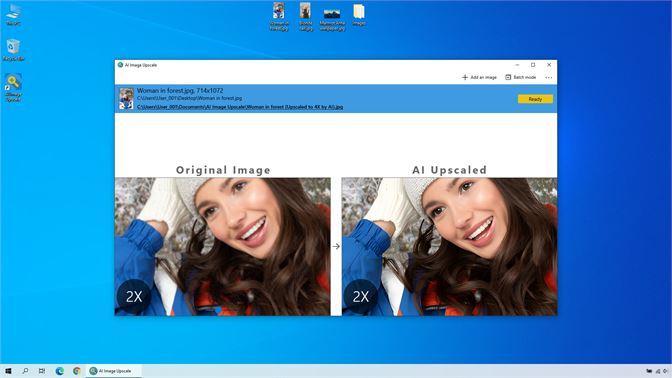Viewport: 672px width, 378px height.
Task: Open Microsoft Edge from the taskbar
Action: tap(60, 371)
